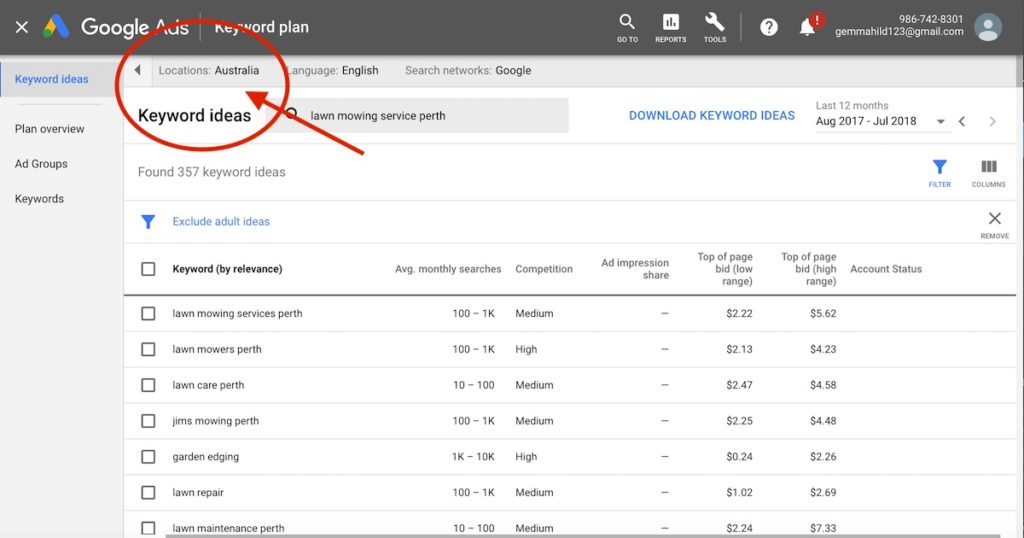The image size is (1024, 538).
Task: Sort by Keyword (by relevance) header
Action: pyautogui.click(x=227, y=269)
